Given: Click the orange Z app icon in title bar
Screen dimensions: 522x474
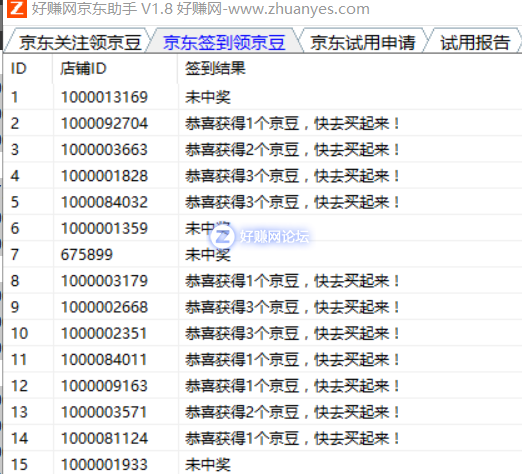Looking at the screenshot, I should click(x=17, y=8).
